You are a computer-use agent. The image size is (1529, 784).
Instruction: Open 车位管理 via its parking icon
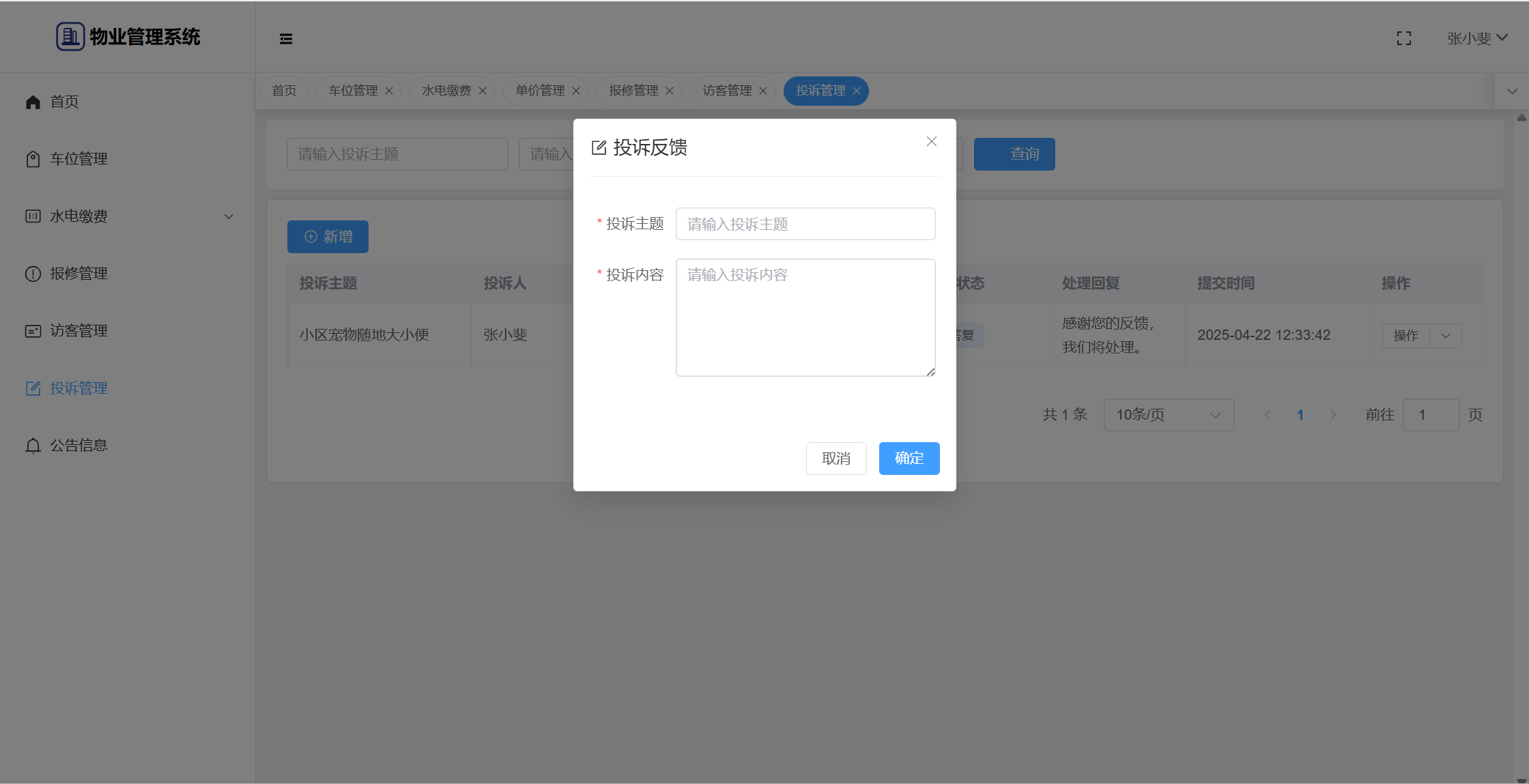click(x=33, y=159)
